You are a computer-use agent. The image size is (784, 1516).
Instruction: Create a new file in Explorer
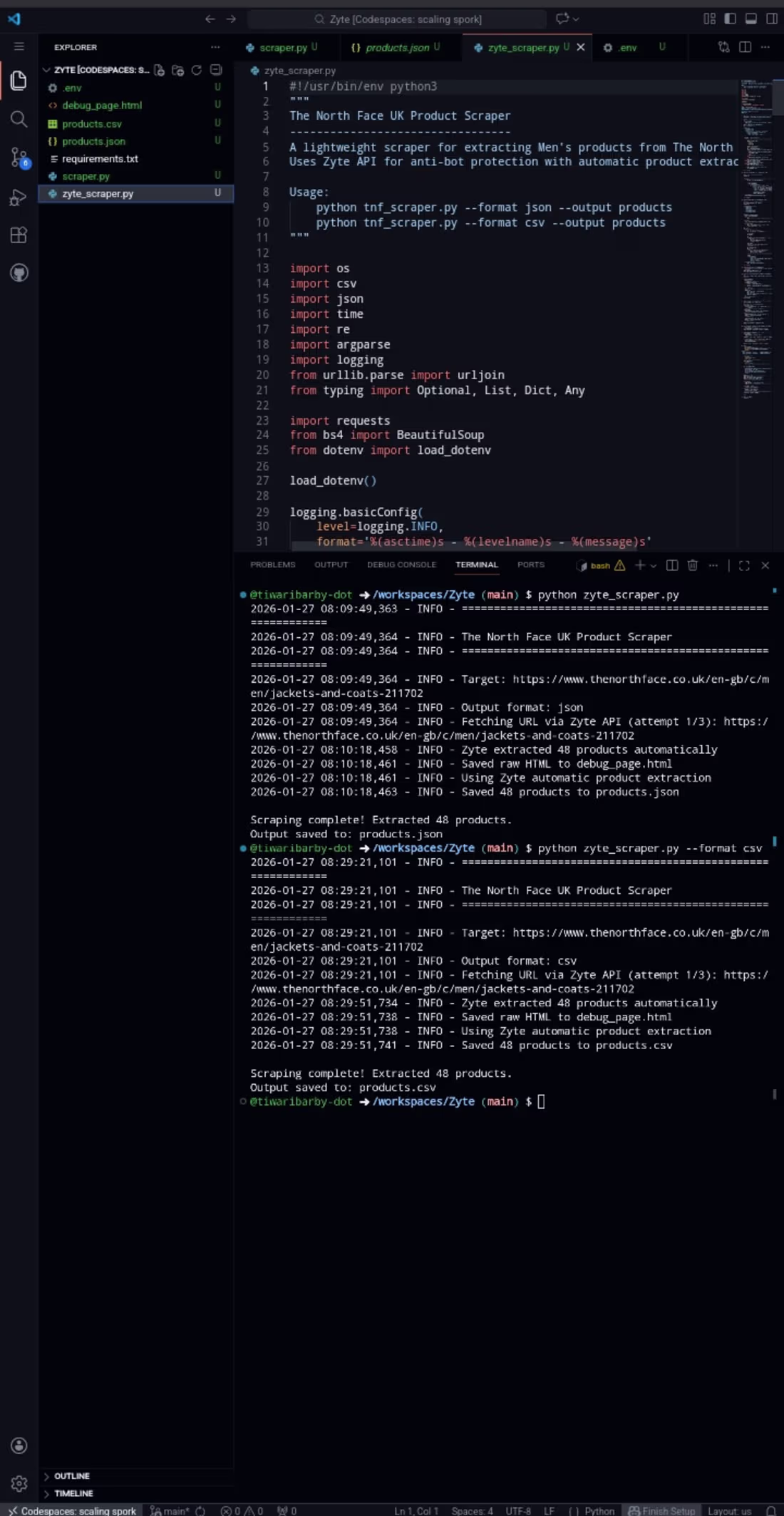[x=160, y=70]
